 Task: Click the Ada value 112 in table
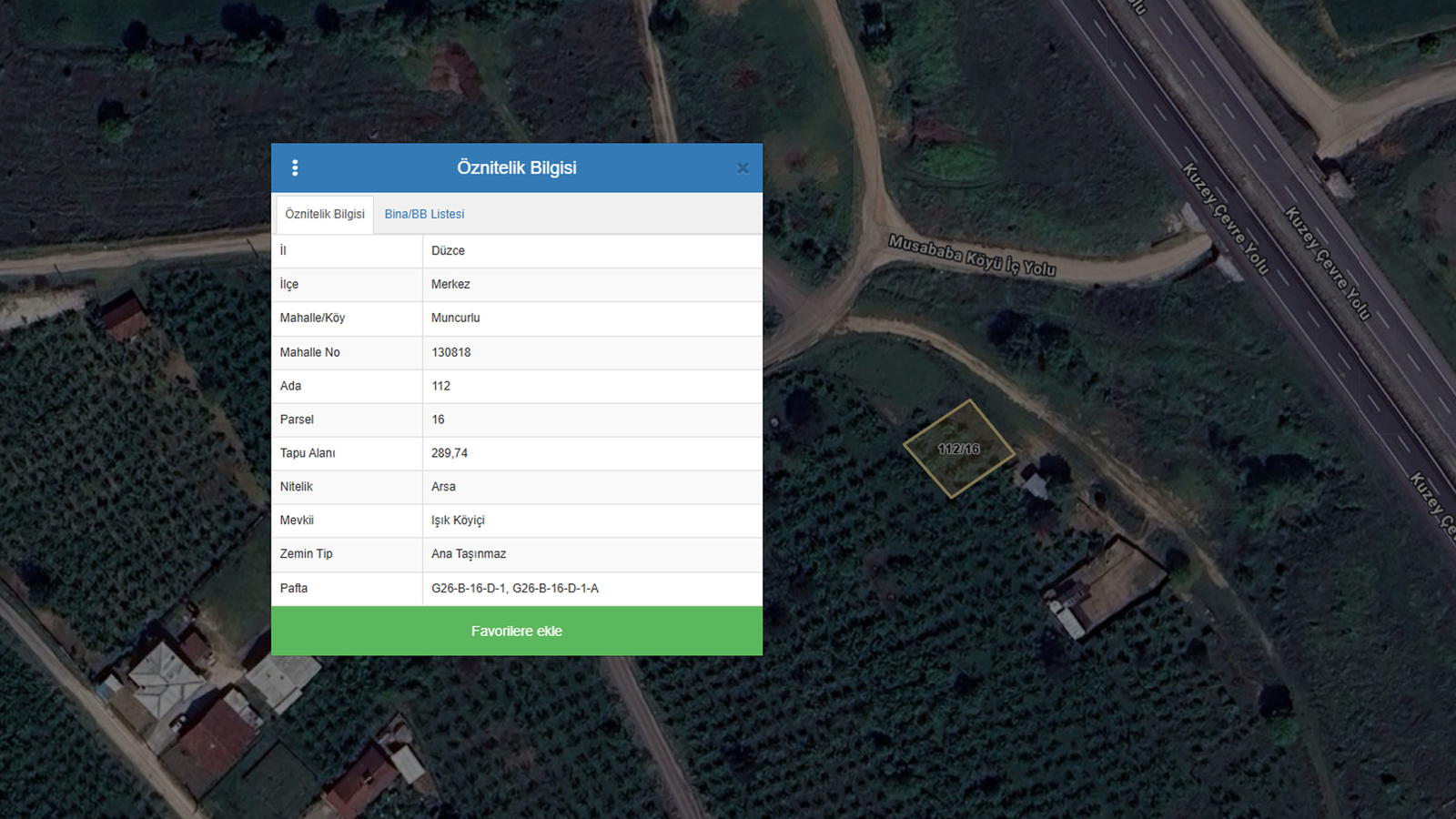pyautogui.click(x=440, y=386)
